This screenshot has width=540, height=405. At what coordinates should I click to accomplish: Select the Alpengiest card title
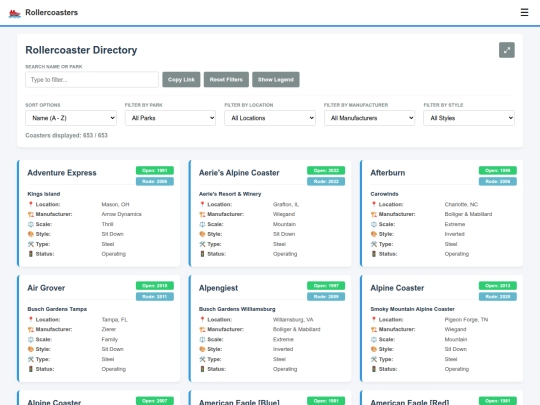pos(218,288)
